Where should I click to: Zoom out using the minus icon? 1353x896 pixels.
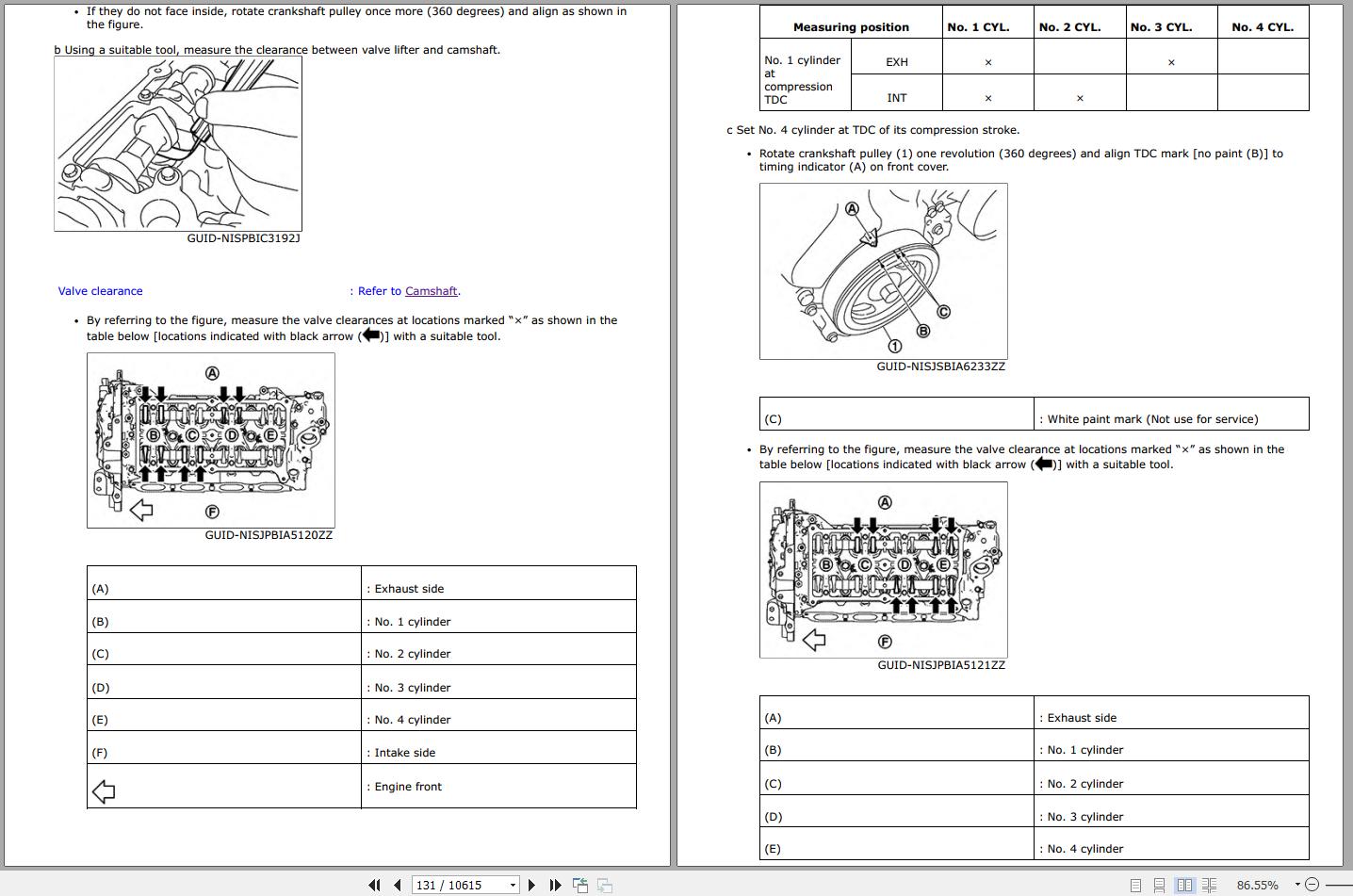pyautogui.click(x=1313, y=885)
